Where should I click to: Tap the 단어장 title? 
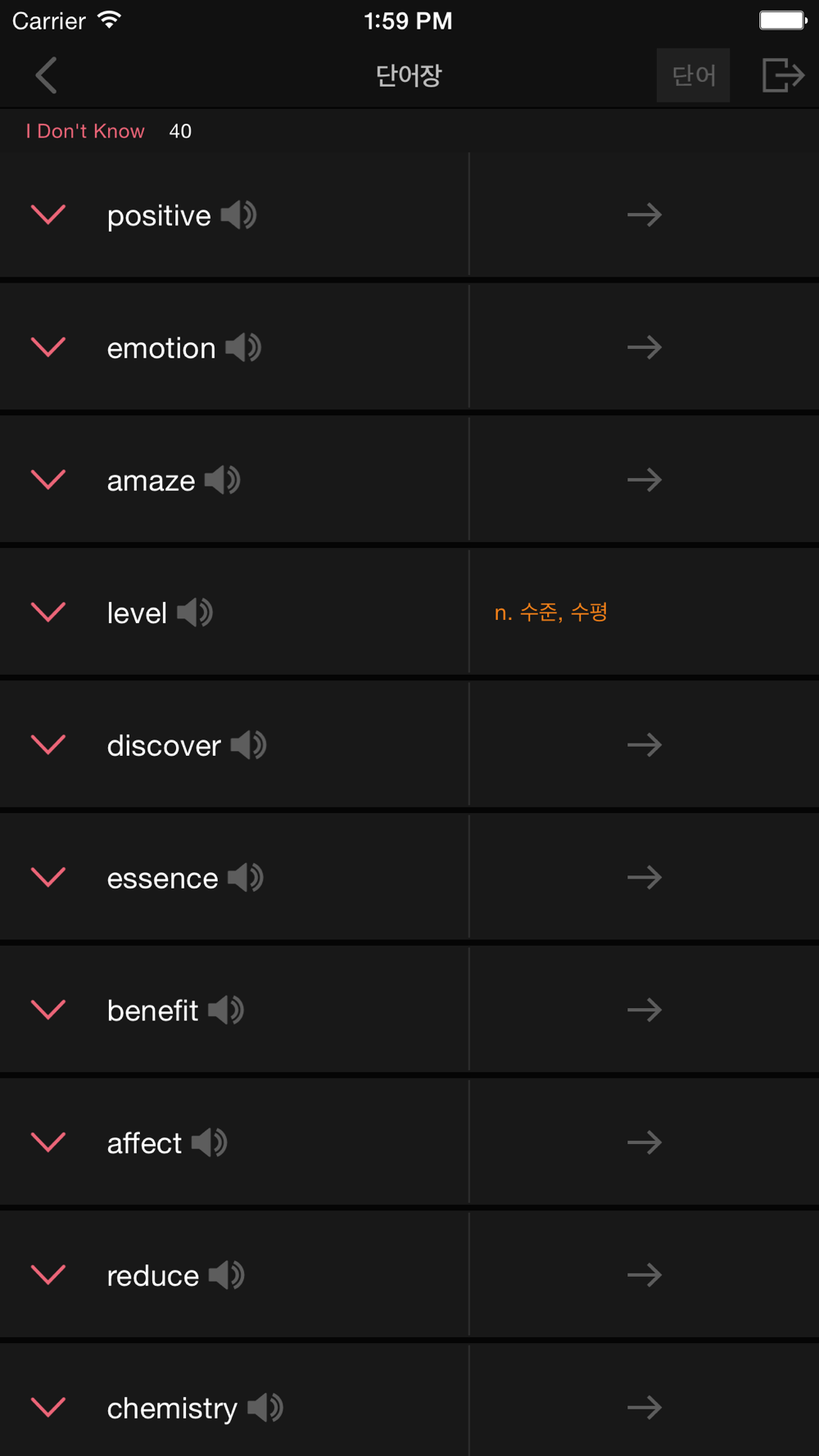[409, 75]
